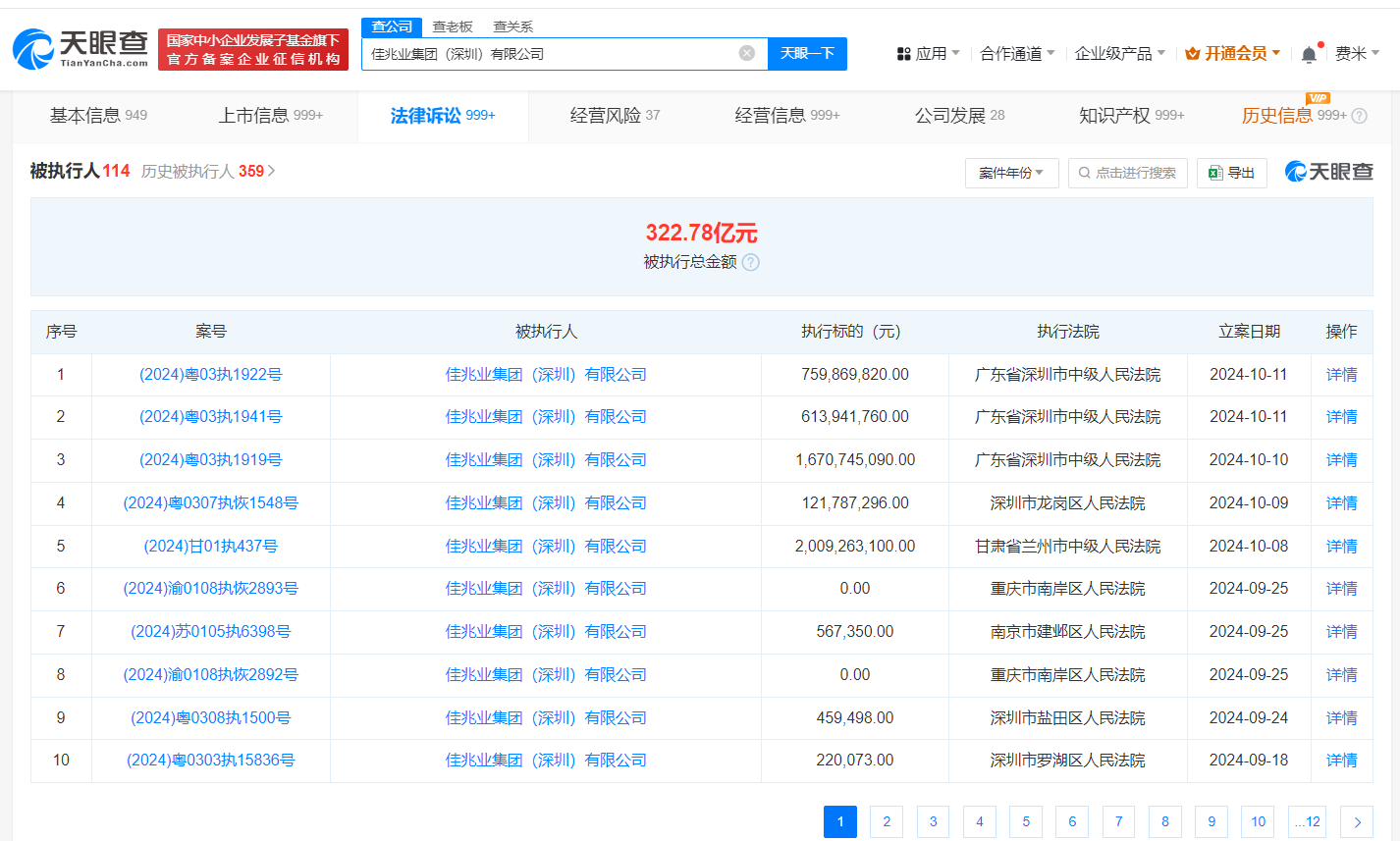Open the 经营风险 tab
This screenshot has height=841, width=1400.
(616, 116)
